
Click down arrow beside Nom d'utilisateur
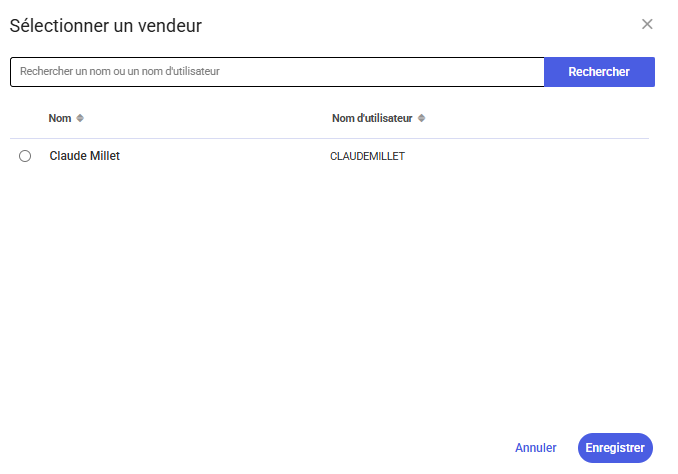[421, 121]
